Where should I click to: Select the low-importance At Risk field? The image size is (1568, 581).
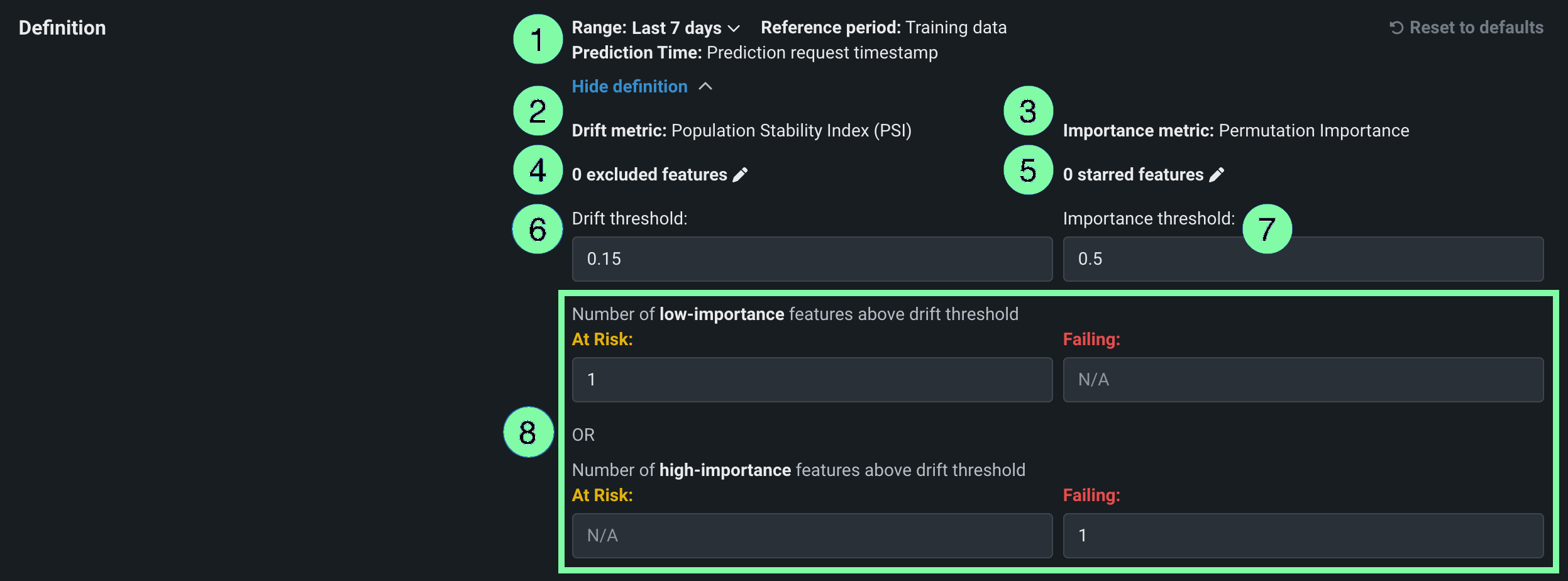point(812,380)
